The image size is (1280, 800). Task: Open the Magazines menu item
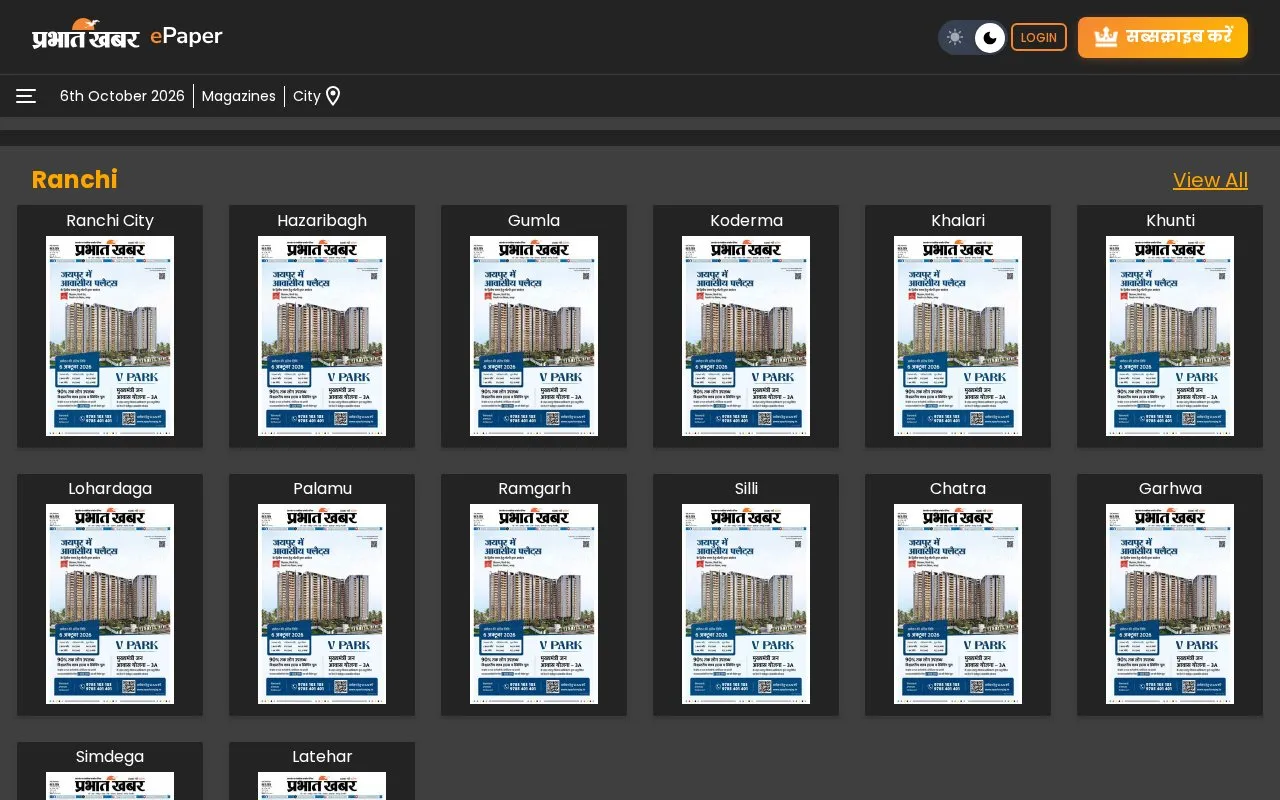pos(239,96)
